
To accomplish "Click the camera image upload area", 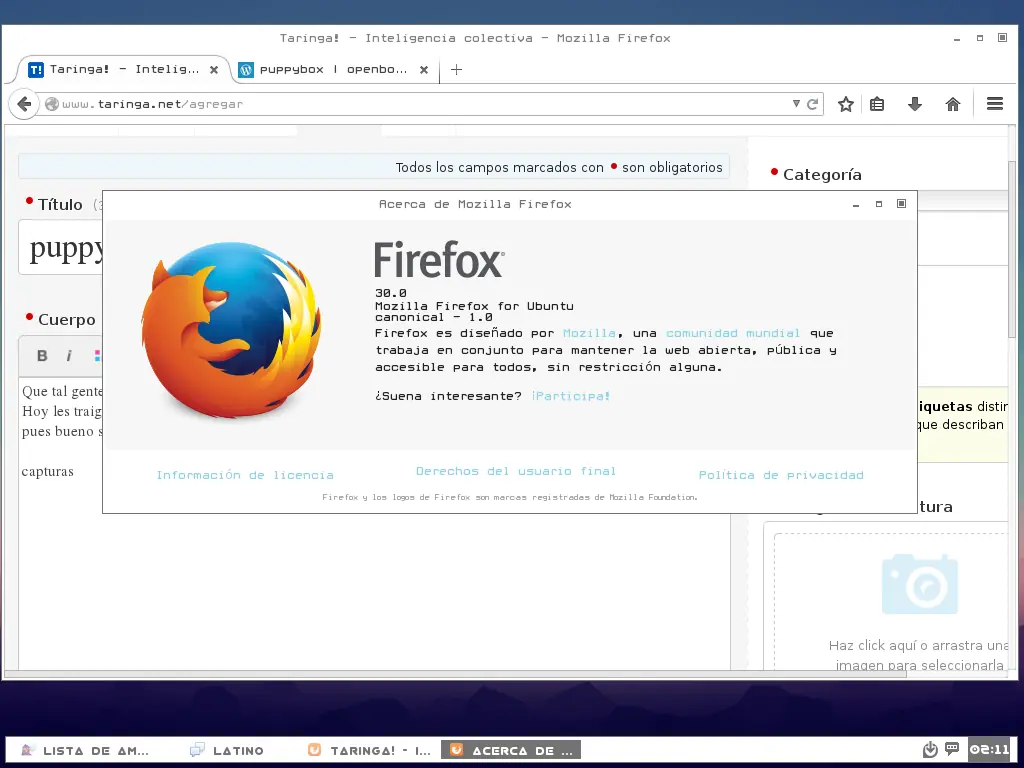I will pos(920,584).
